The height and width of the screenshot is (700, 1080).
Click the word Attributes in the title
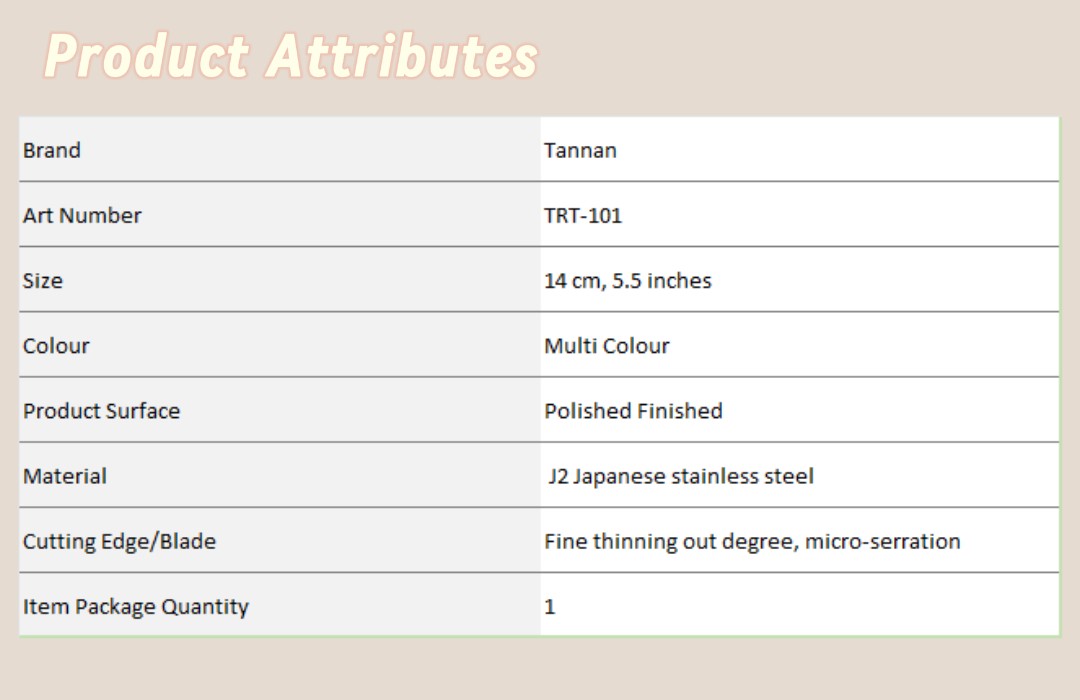403,56
